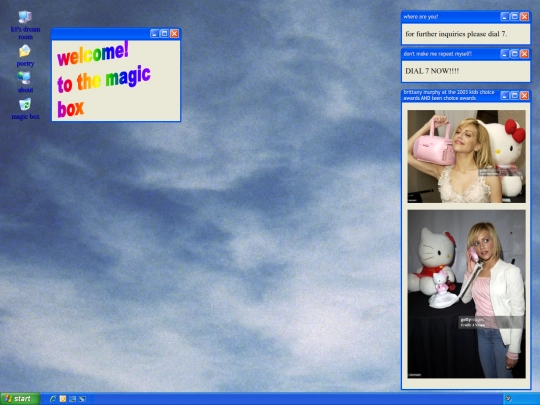Click the photo with the pink telephone
The height and width of the screenshot is (405, 540).
467,294
